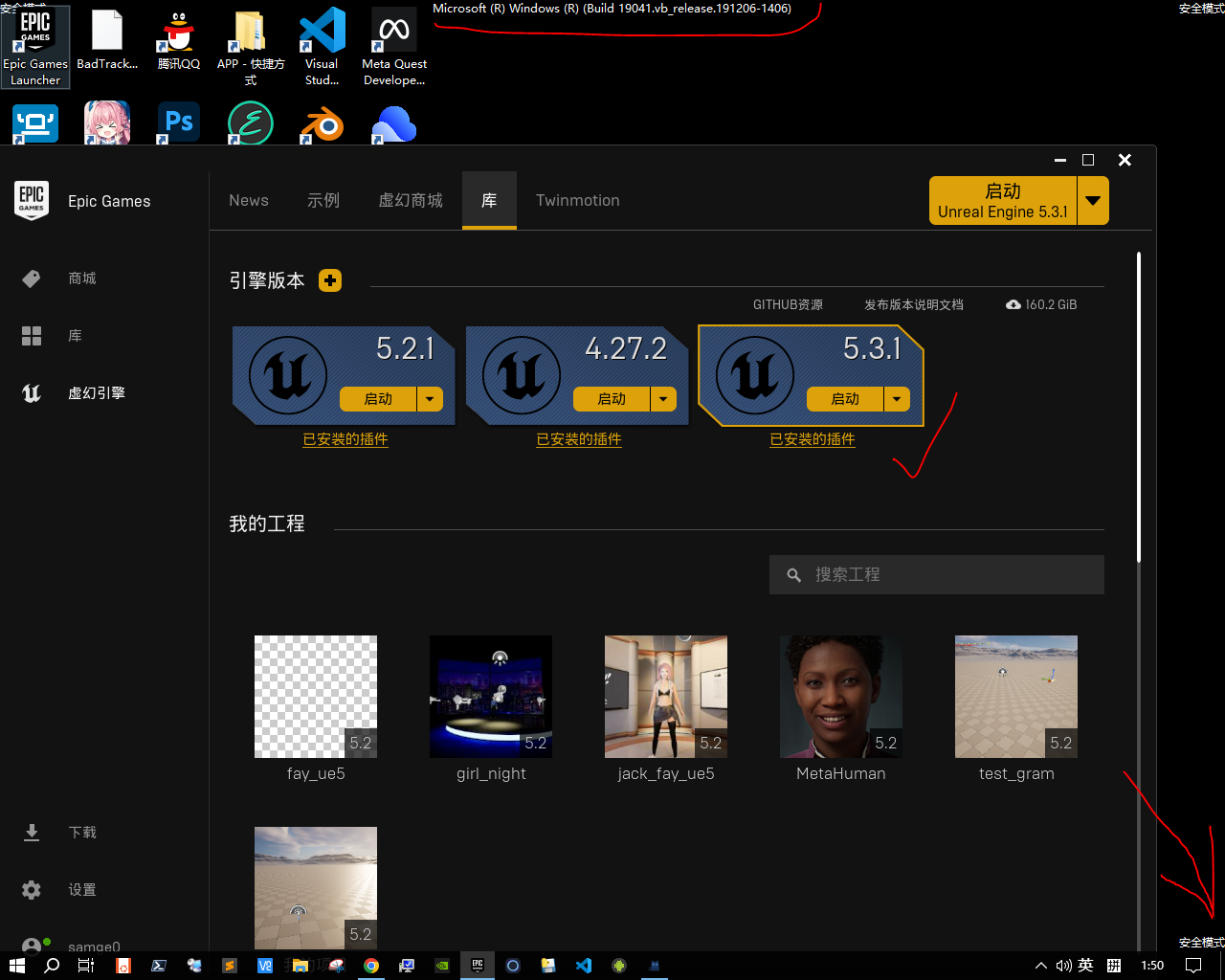1225x980 pixels.
Task: Click the cloud 160.2 GiB storage icon
Action: click(1013, 304)
